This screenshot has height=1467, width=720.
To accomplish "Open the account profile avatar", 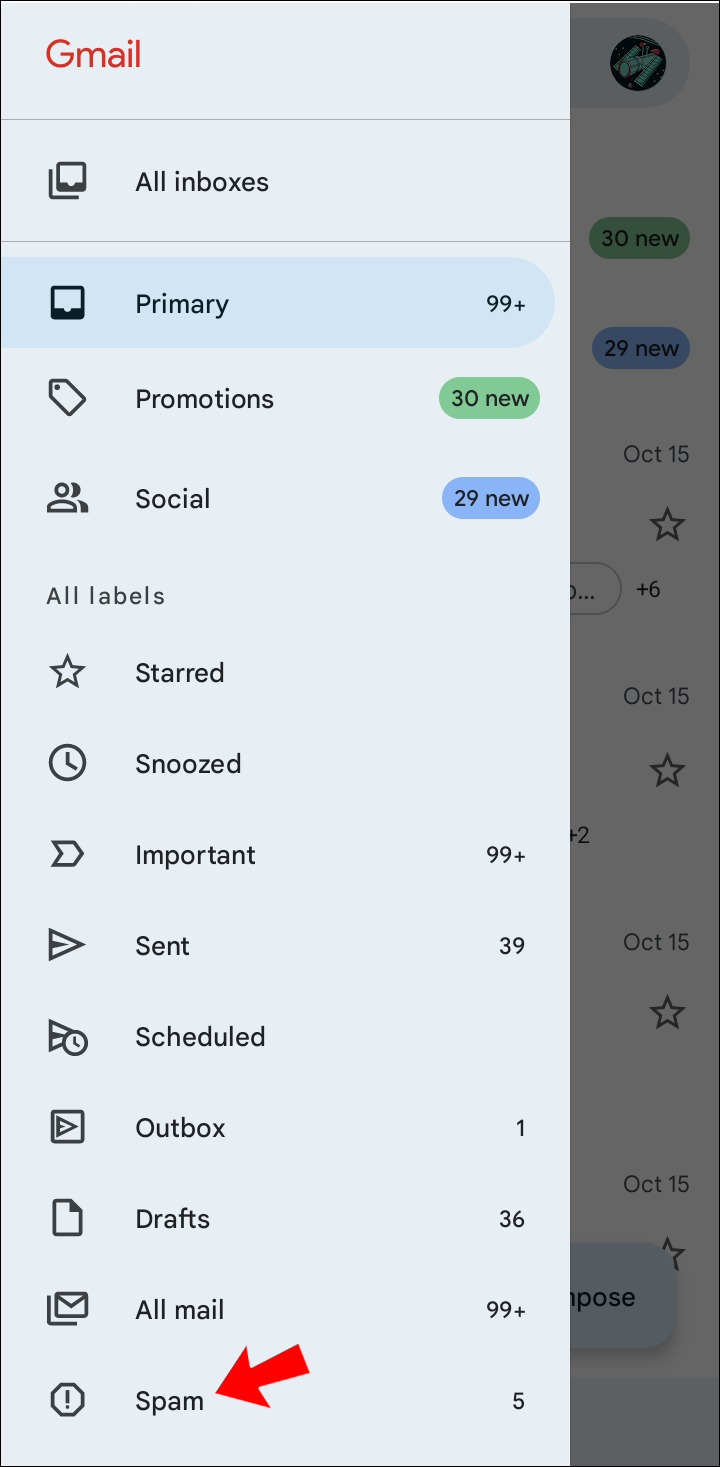I will pos(638,62).
